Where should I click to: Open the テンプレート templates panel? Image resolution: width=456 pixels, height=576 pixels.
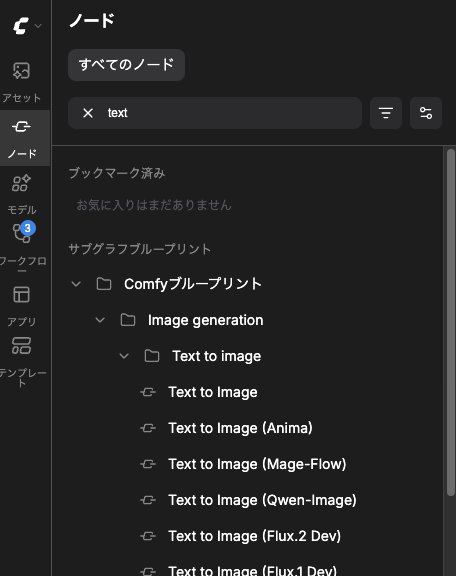(x=21, y=362)
